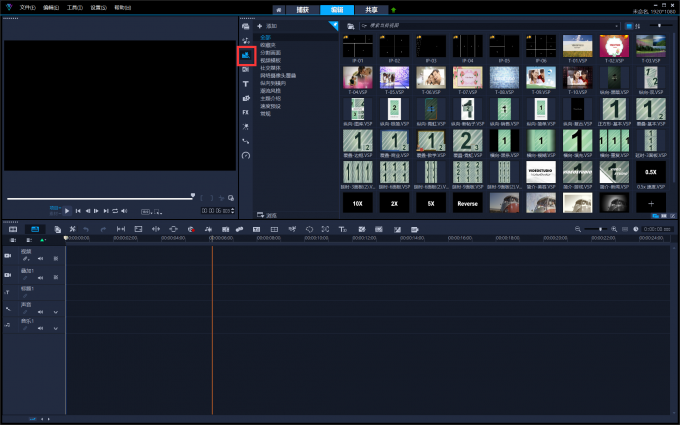Click the 浏览 (Browse) button
680x425 pixels.
click(267, 215)
